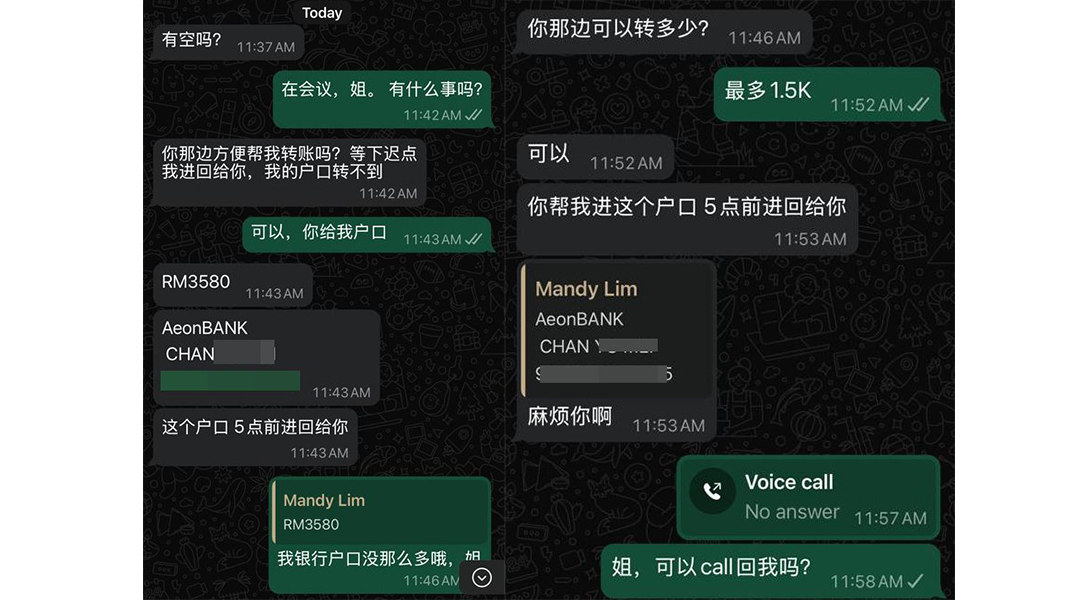Tap the quoted Mandy Lim AeonBANK reply

coord(617,330)
